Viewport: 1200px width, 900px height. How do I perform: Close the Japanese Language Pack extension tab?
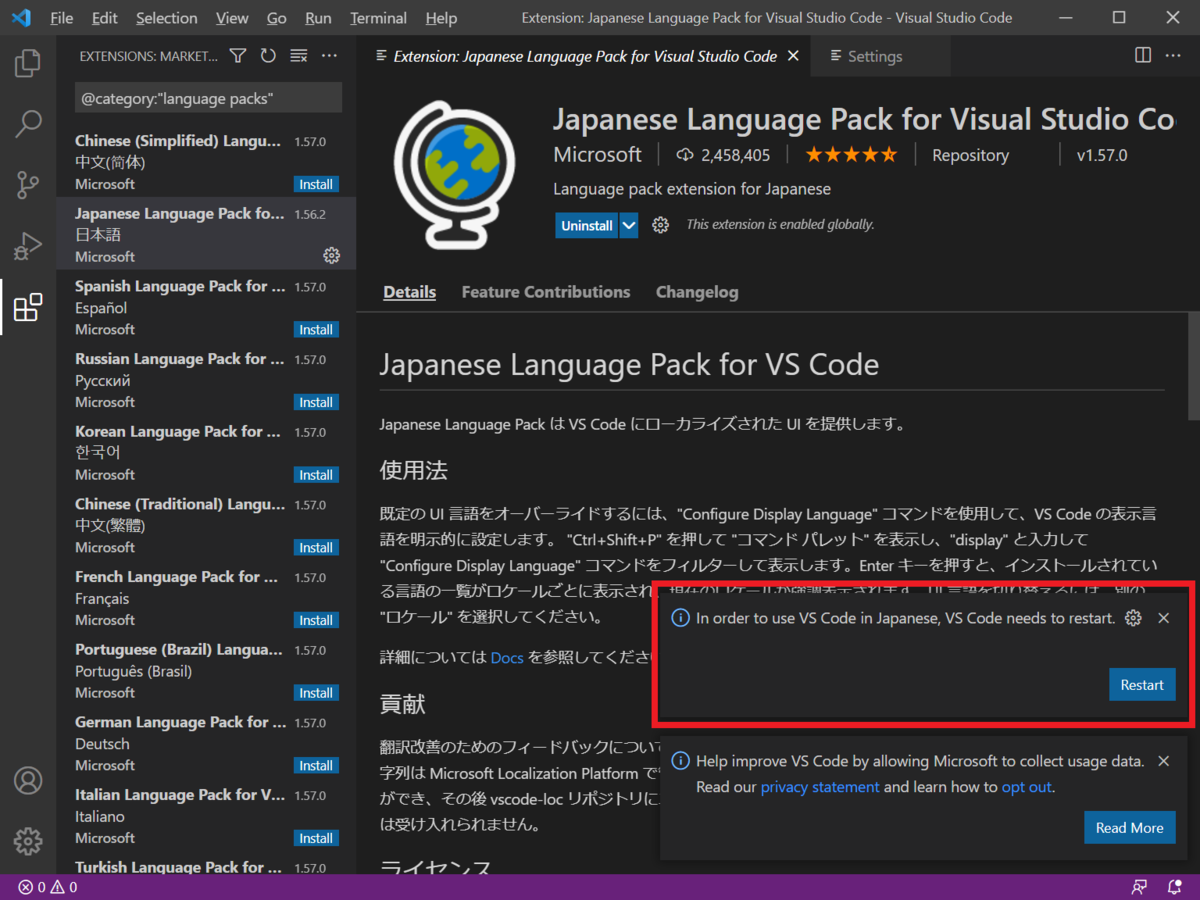click(793, 56)
